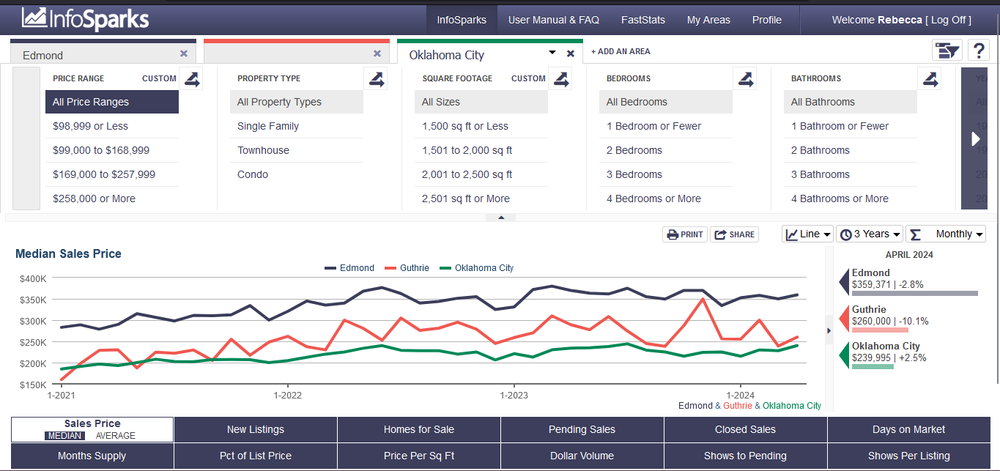Click the Guthrie red color marker
The width and height of the screenshot is (1000, 471).
pyautogui.click(x=844, y=318)
